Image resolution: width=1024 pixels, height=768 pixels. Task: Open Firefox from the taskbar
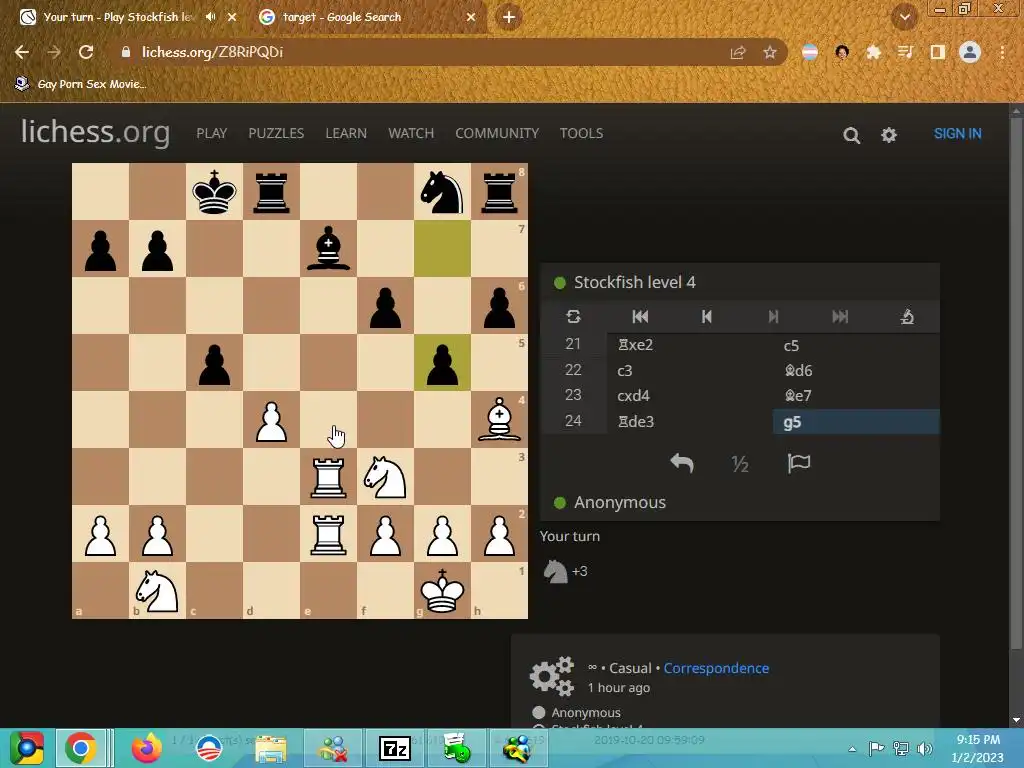[146, 748]
